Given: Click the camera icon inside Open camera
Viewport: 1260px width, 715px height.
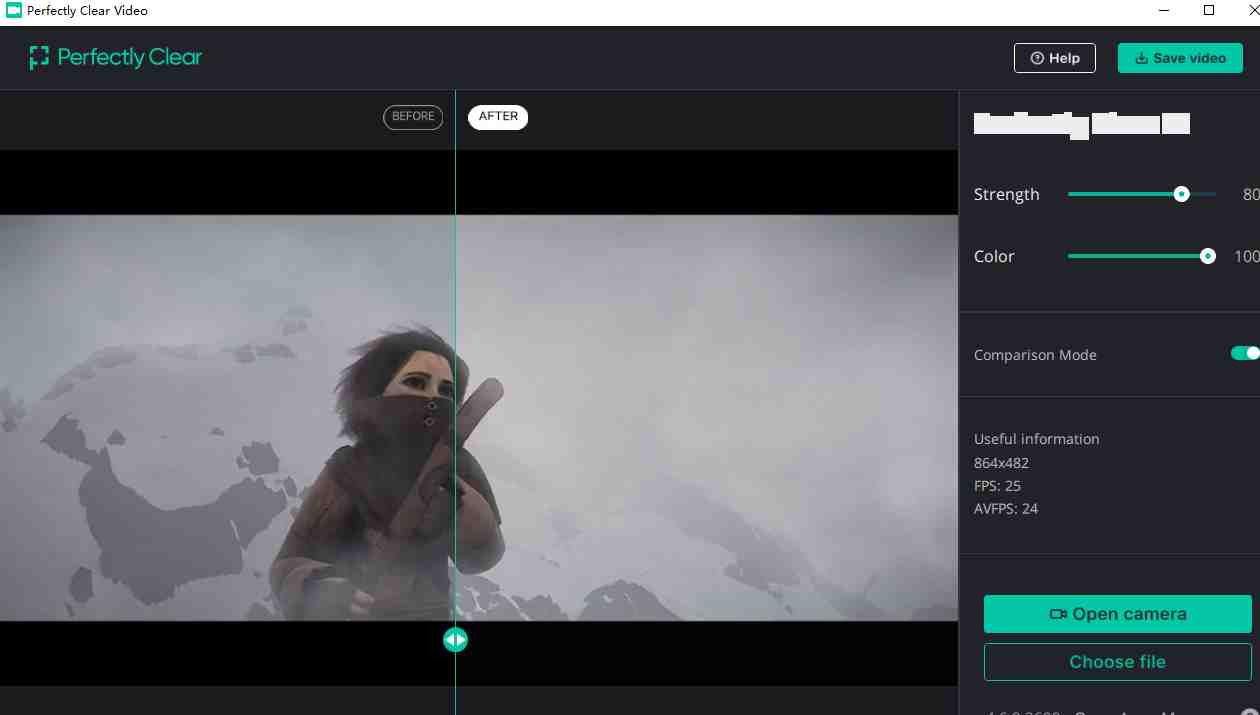Looking at the screenshot, I should pos(1058,614).
